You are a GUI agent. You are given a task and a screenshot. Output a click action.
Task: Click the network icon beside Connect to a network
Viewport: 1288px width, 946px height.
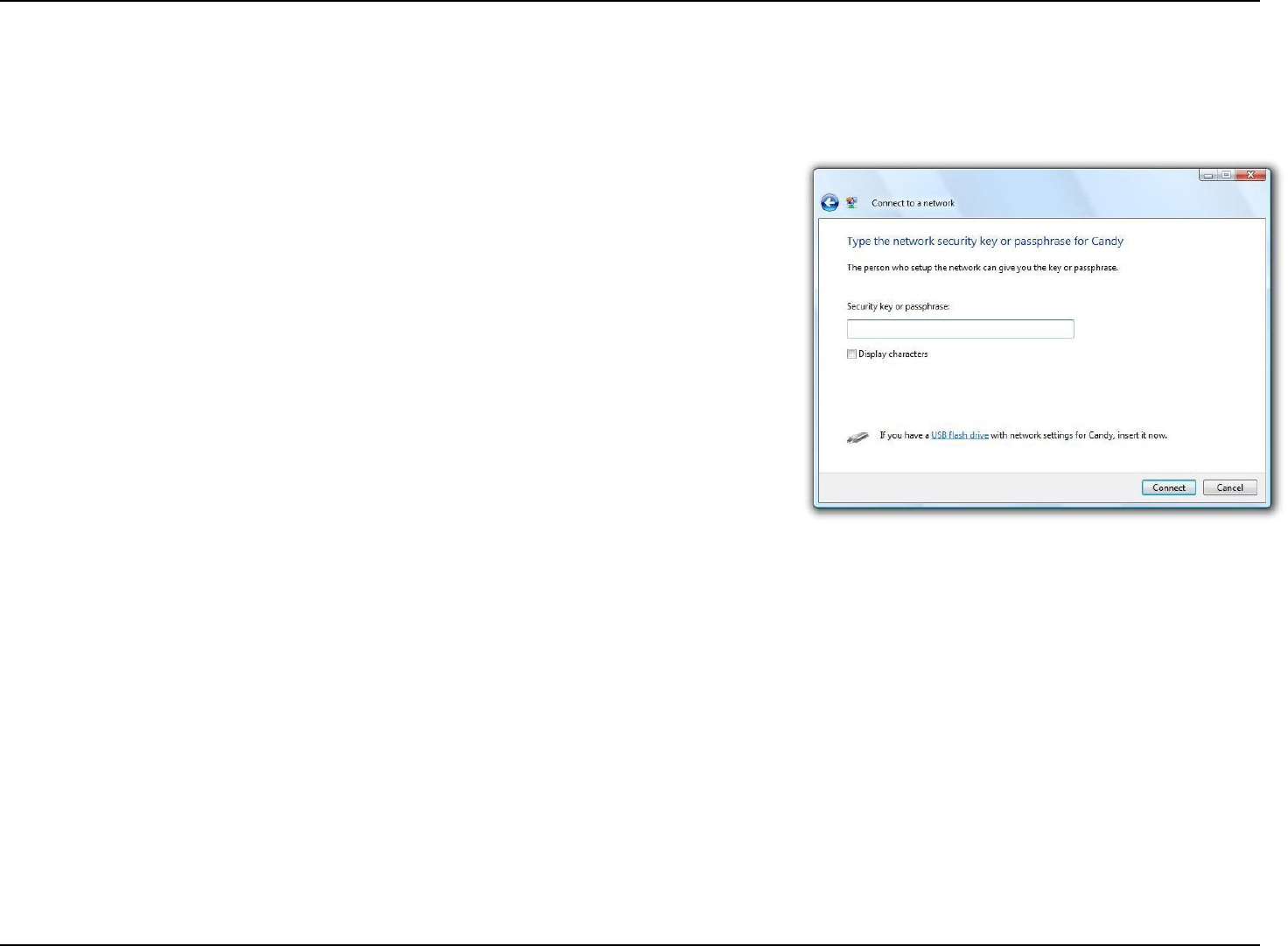[852, 203]
